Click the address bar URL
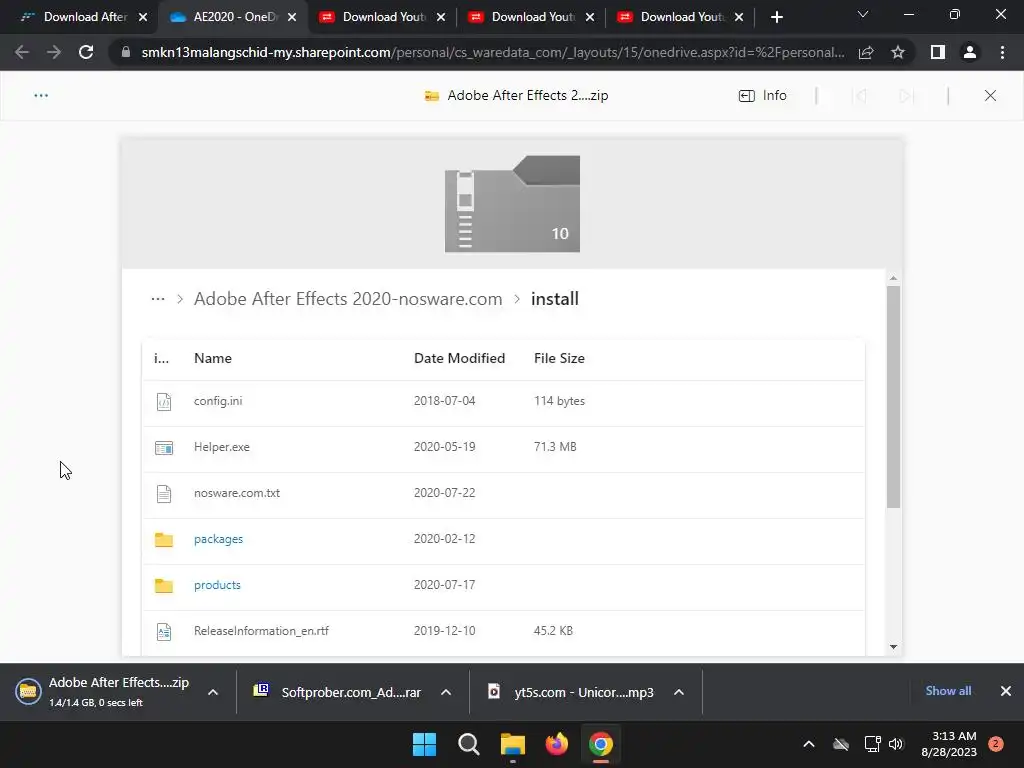This screenshot has height=768, width=1024. 493,52
